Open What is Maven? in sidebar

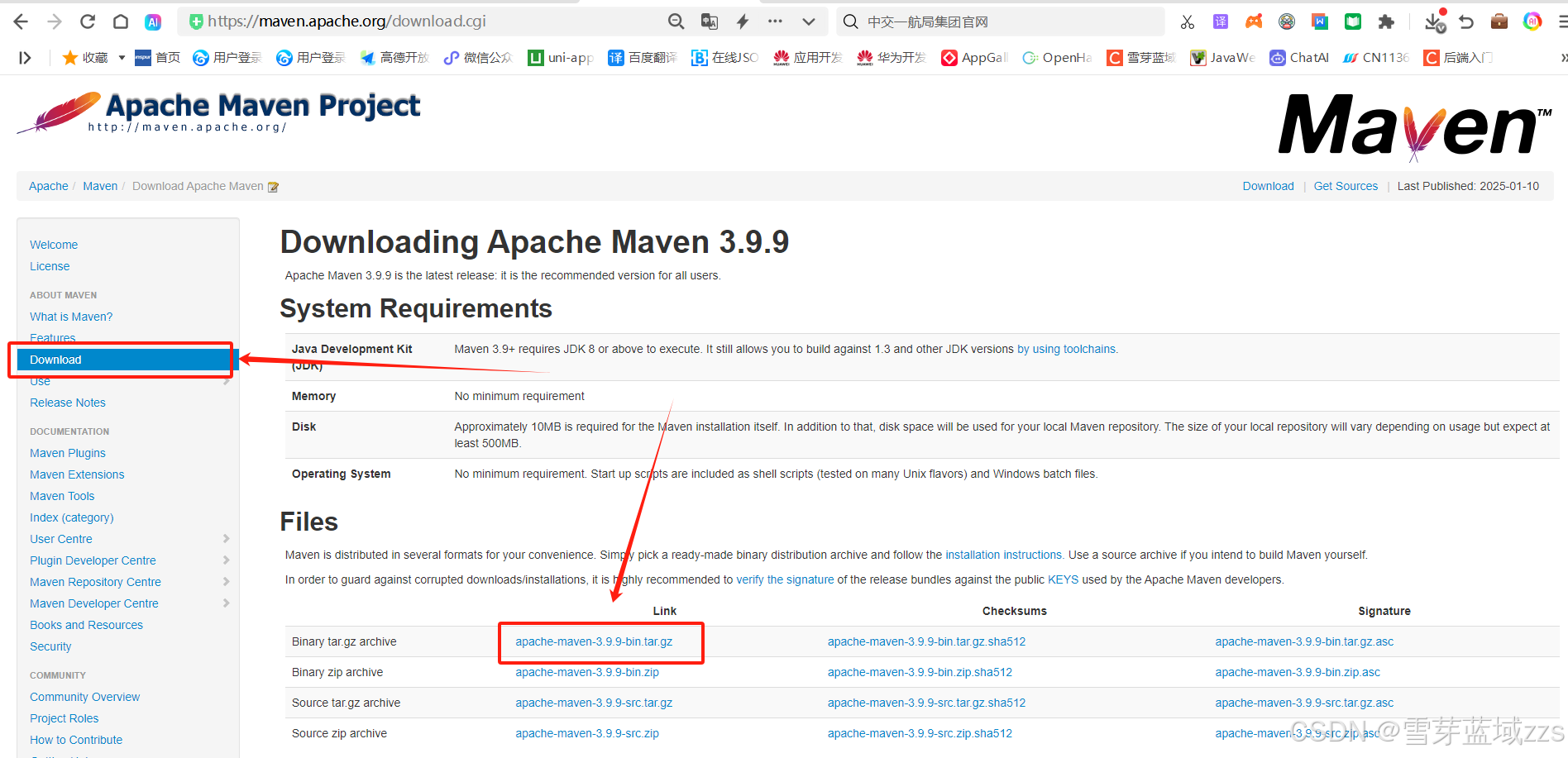(71, 317)
